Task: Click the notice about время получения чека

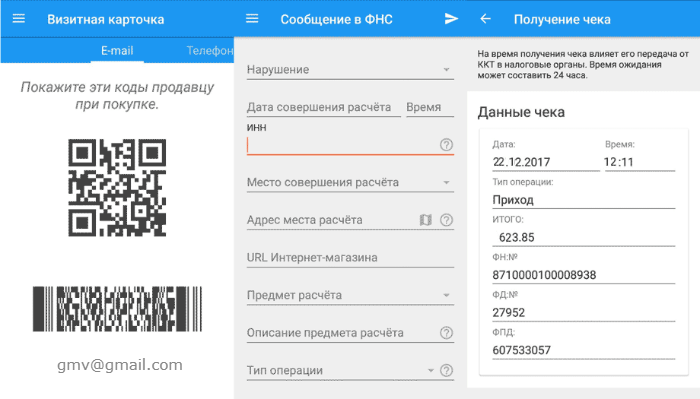Action: pyautogui.click(x=583, y=65)
